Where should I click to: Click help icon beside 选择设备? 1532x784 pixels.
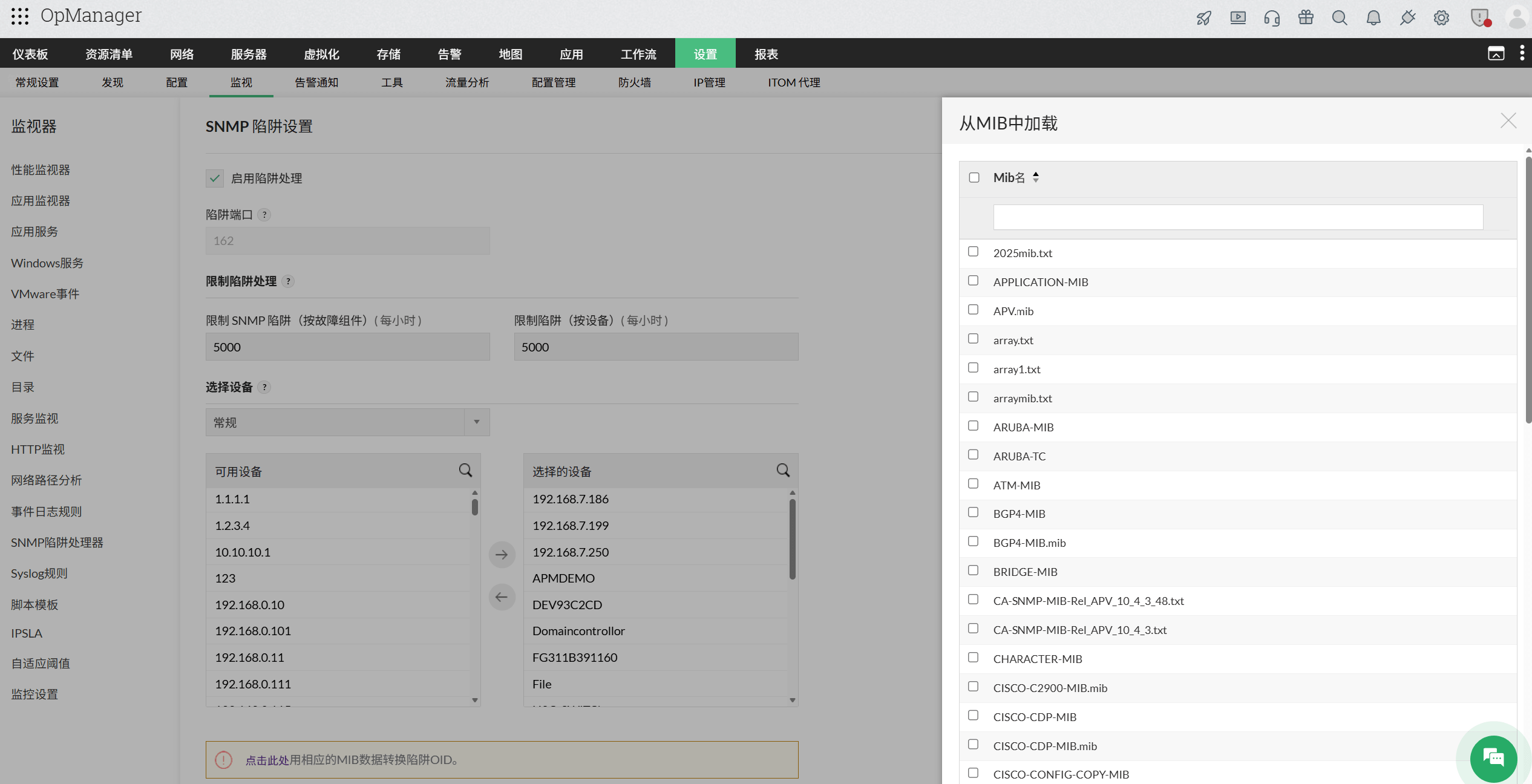tap(264, 387)
